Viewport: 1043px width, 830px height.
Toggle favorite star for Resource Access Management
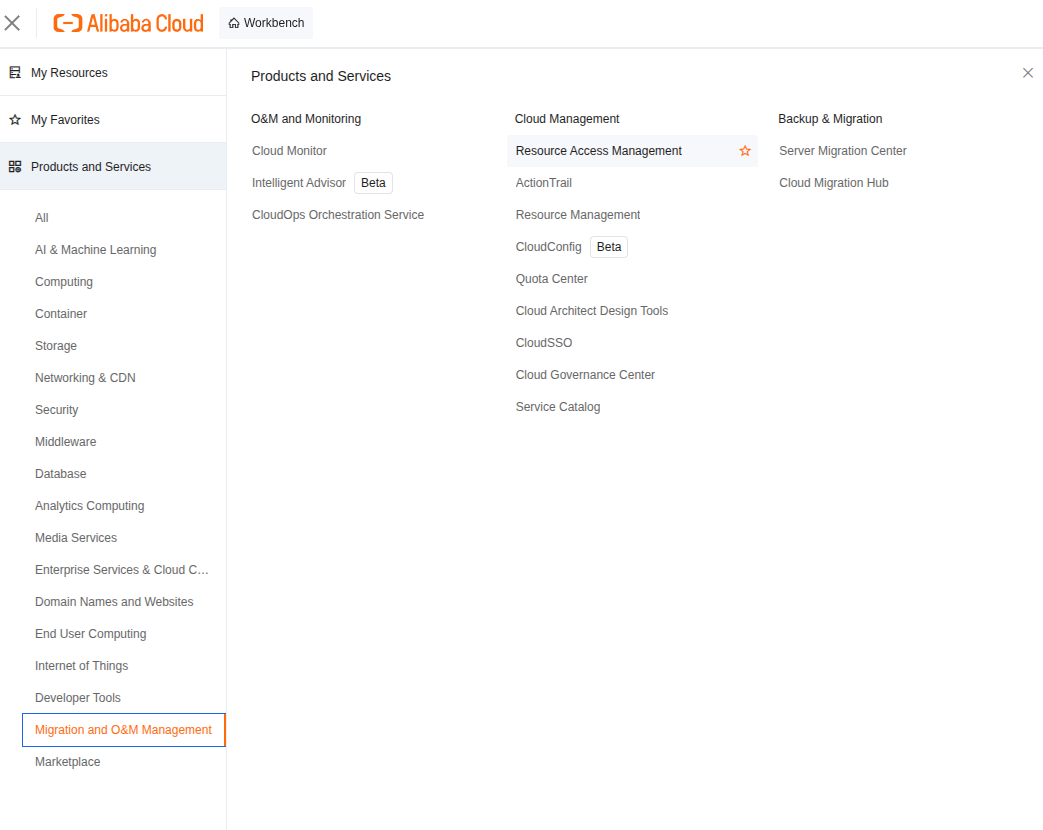pyautogui.click(x=745, y=151)
